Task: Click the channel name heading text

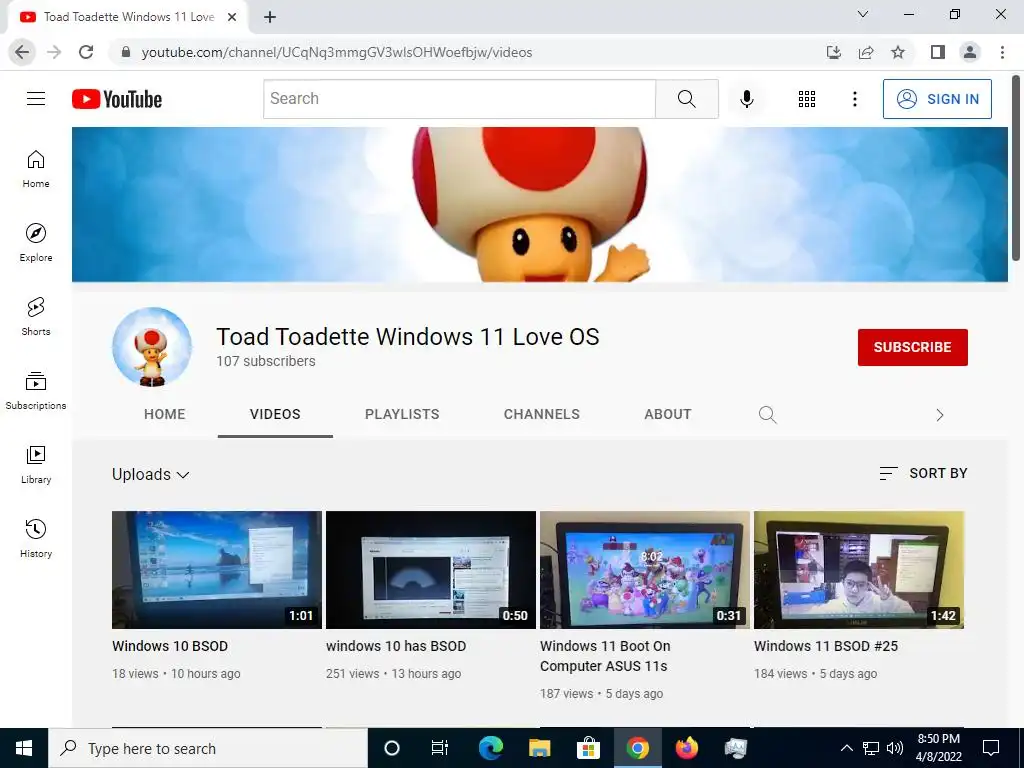Action: coord(408,336)
